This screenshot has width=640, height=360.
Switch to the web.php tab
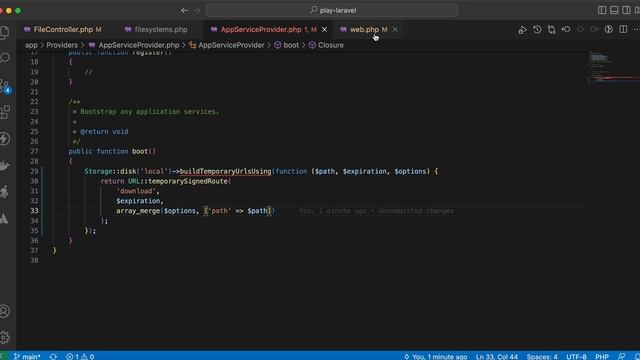(x=364, y=29)
